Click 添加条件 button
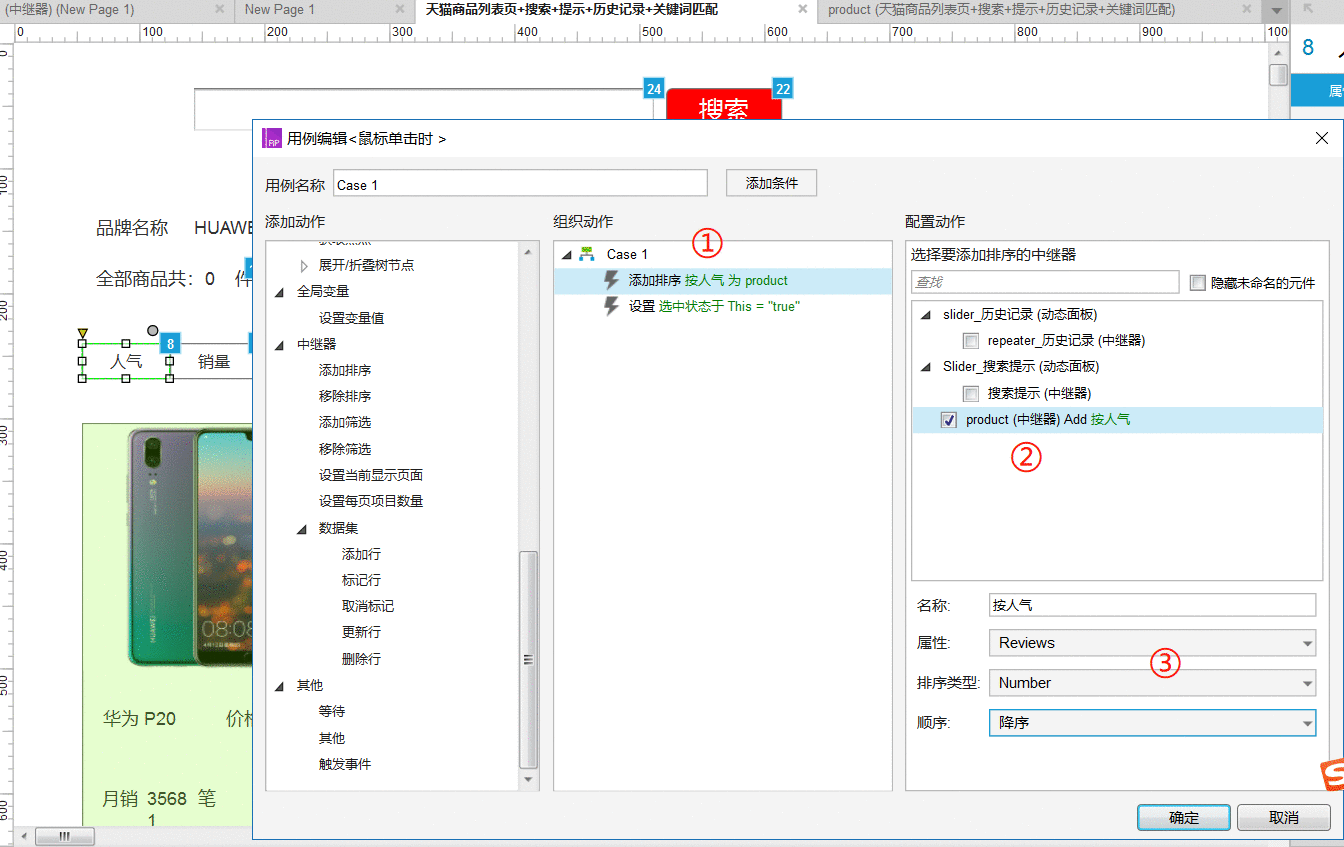Screen dimensions: 1344x847 [771, 183]
